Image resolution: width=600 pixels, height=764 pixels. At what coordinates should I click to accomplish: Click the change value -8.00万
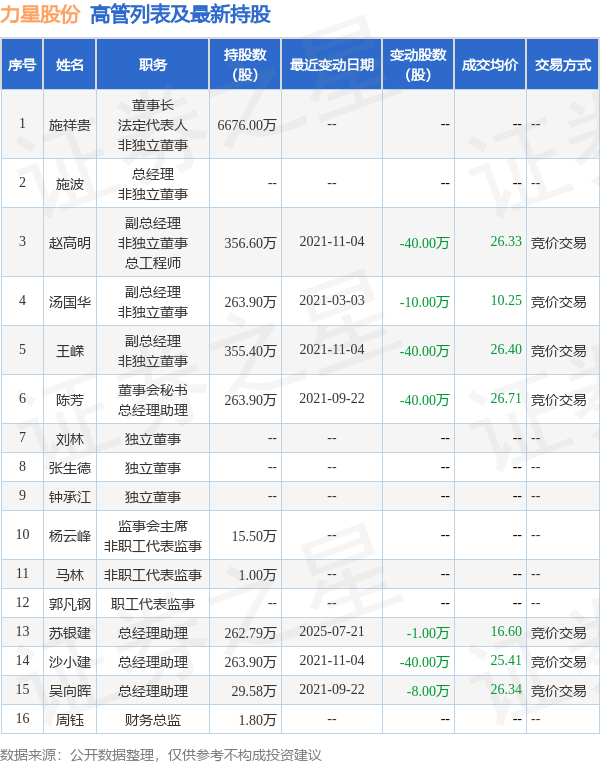point(427,691)
